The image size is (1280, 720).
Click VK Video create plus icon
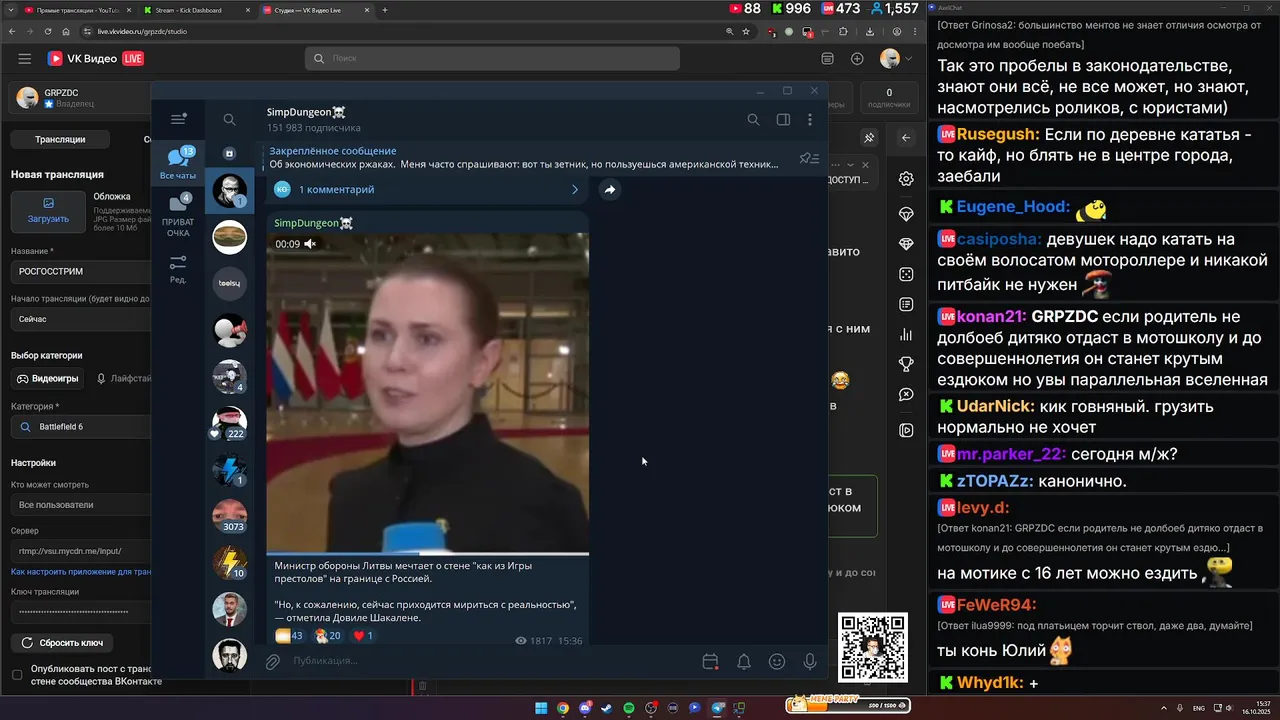coord(857,59)
